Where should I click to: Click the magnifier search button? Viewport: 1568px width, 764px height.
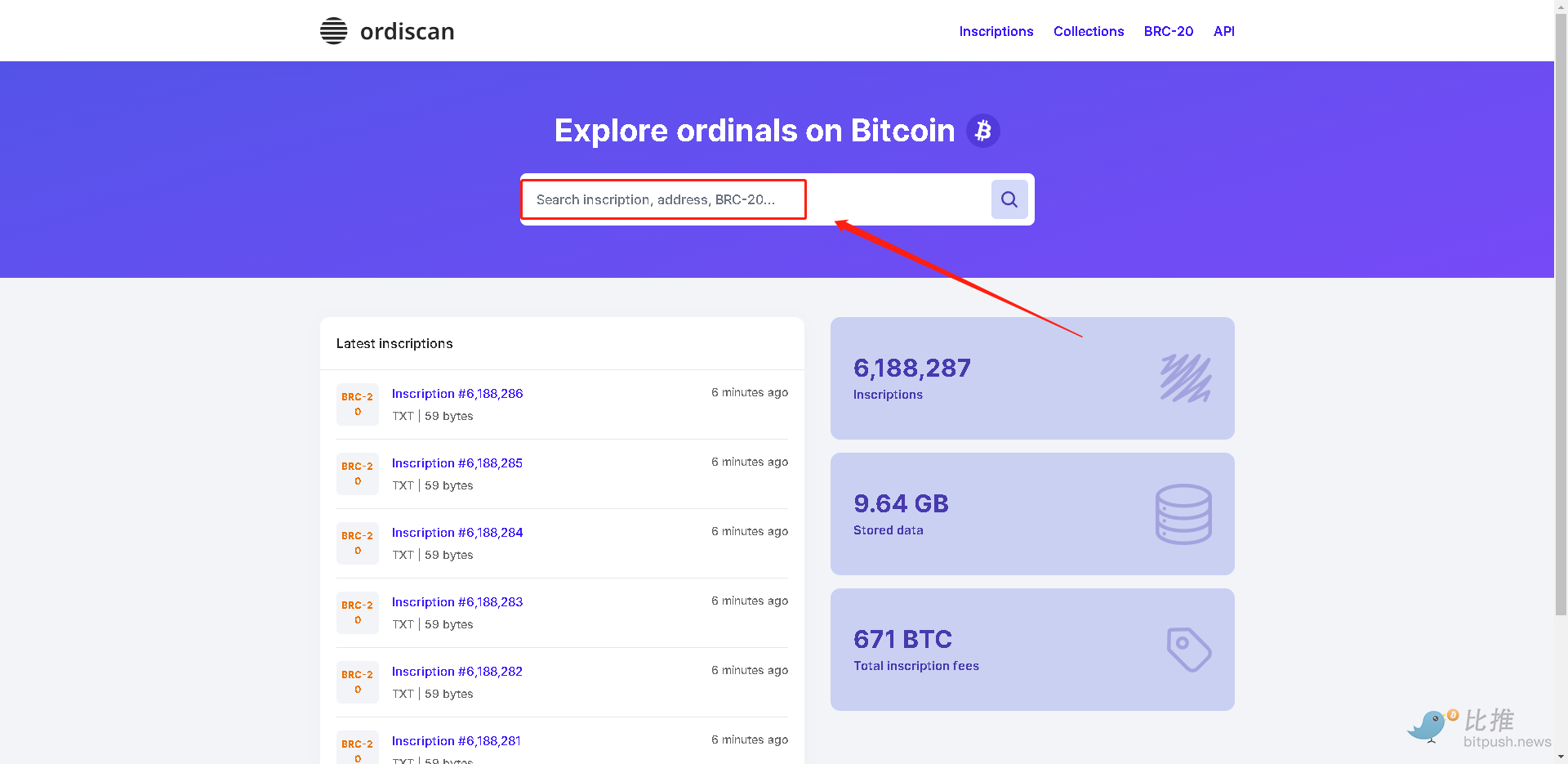pyautogui.click(x=1009, y=199)
